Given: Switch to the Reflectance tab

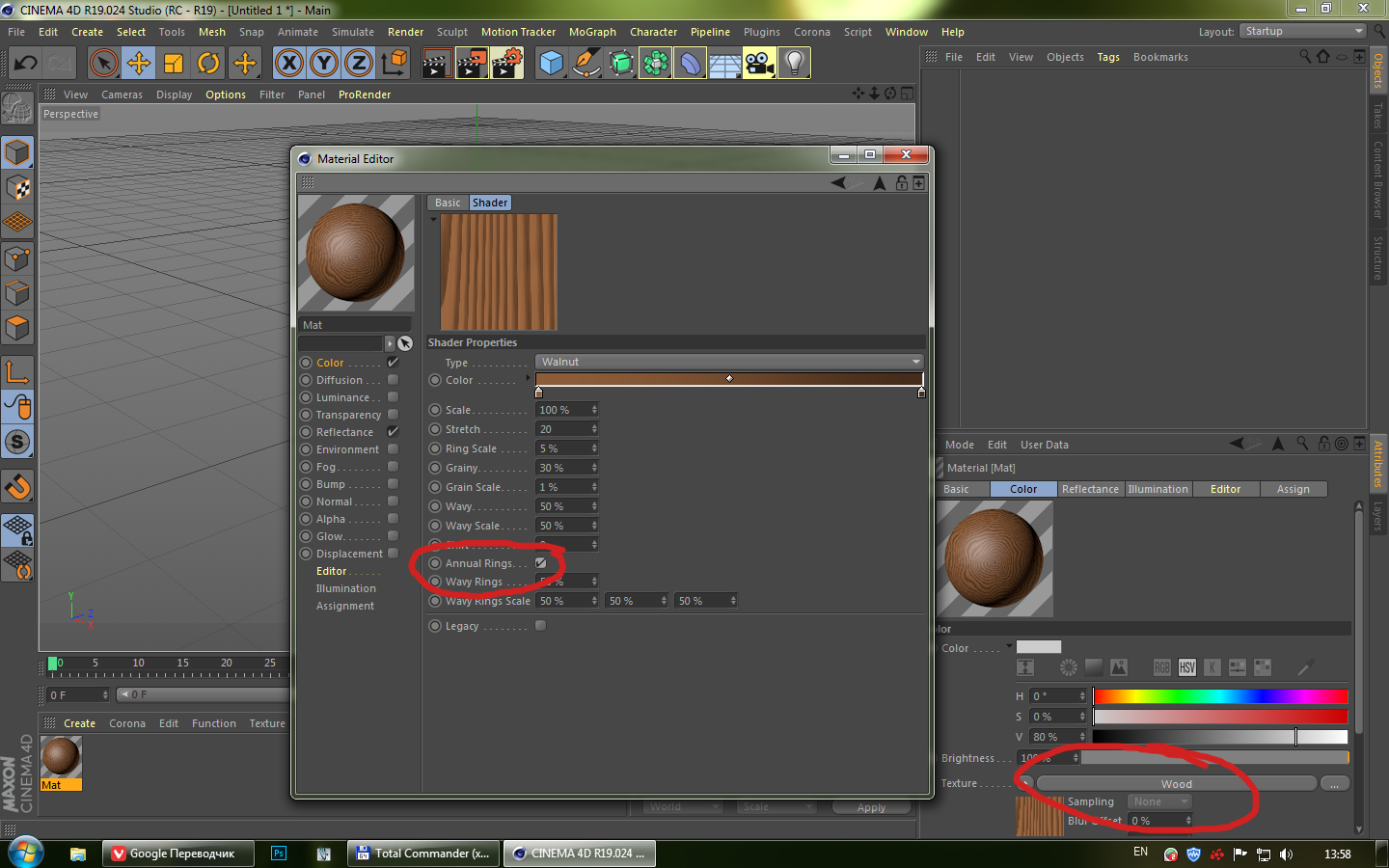Looking at the screenshot, I should coord(1090,489).
